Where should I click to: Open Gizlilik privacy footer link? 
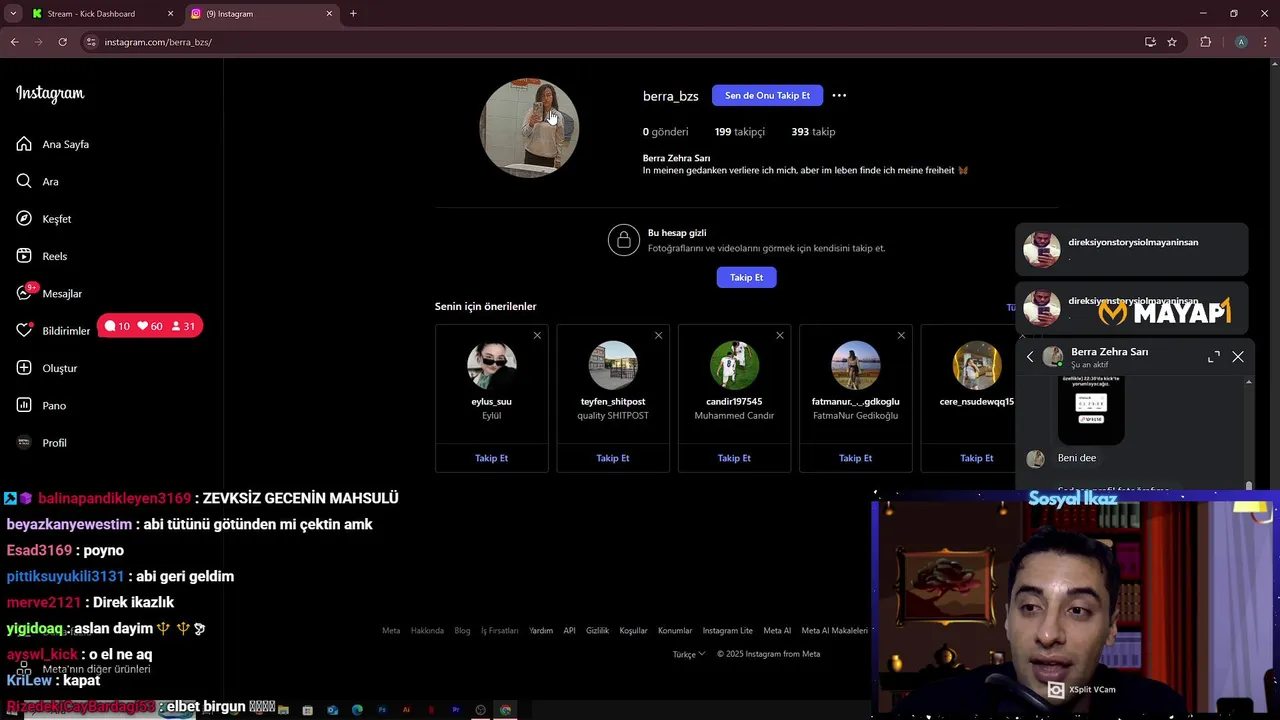coord(597,631)
